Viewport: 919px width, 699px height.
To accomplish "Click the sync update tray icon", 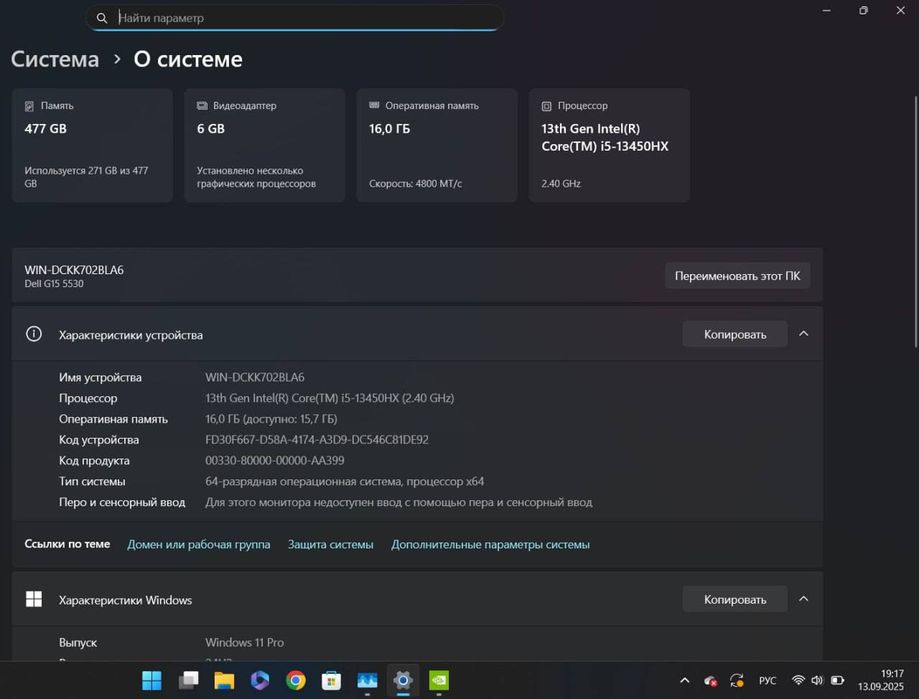I will [x=737, y=680].
